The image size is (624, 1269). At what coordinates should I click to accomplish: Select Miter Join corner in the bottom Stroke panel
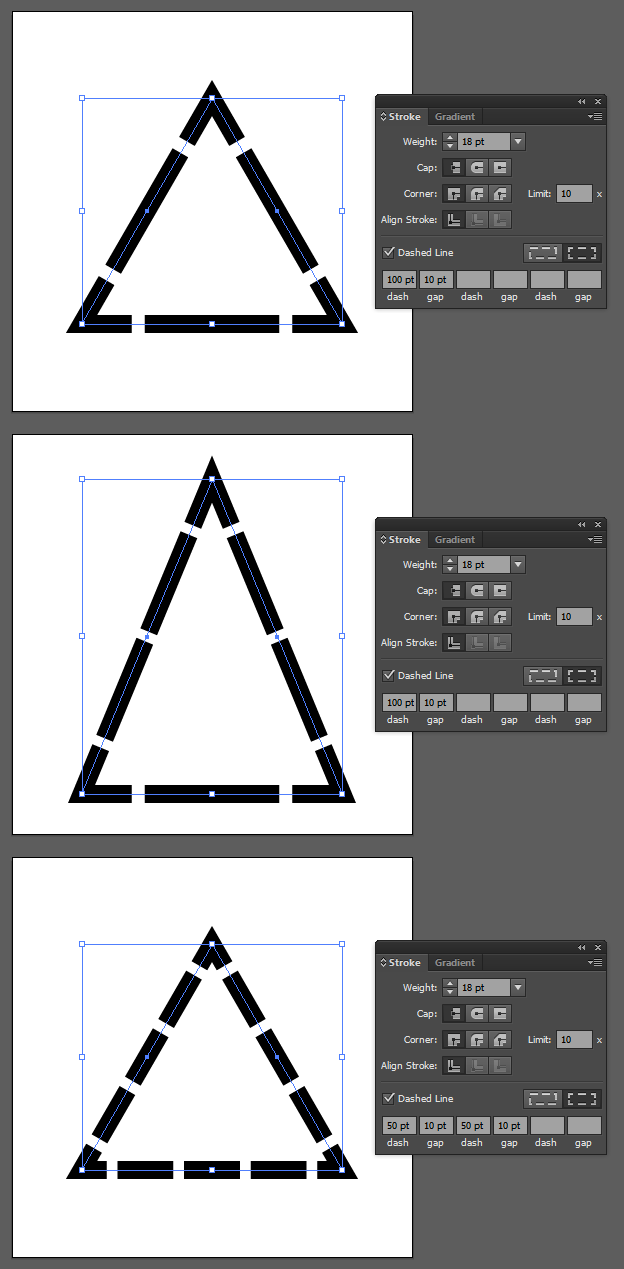tap(454, 1040)
